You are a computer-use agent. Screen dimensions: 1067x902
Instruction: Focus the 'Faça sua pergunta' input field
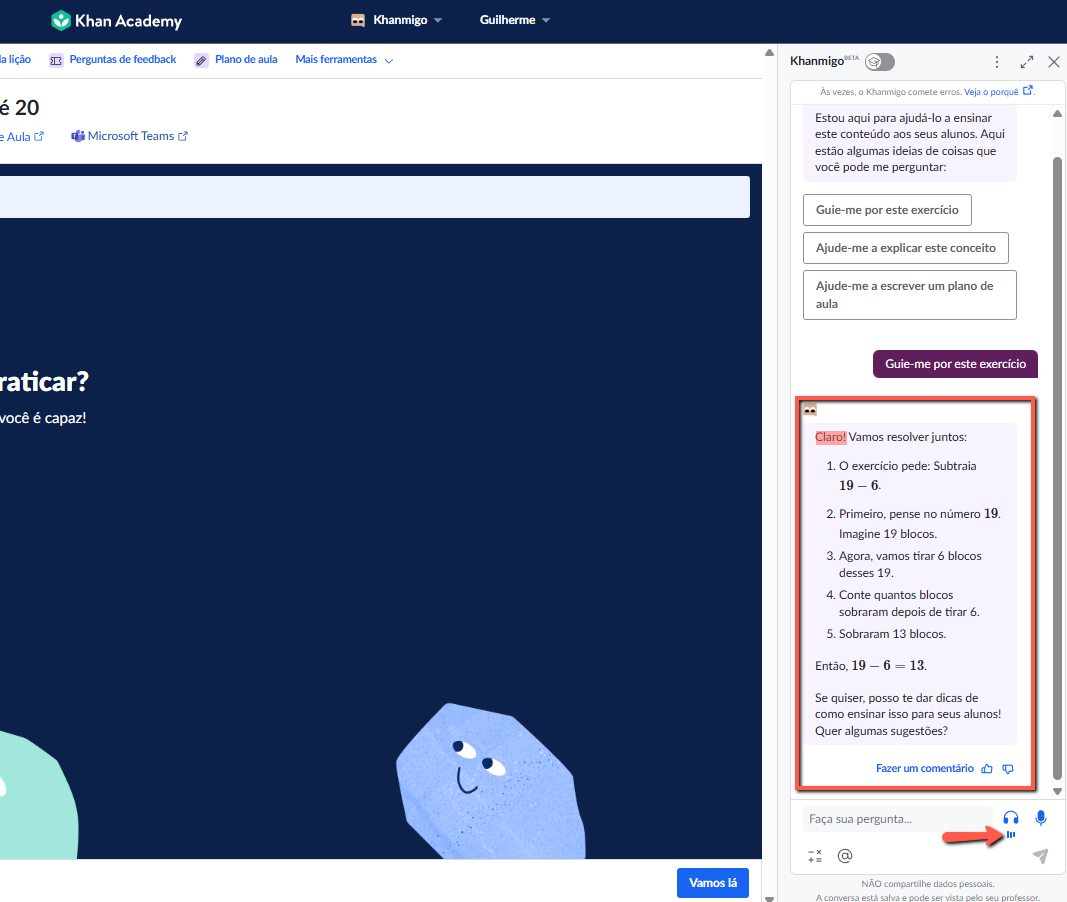pos(897,819)
